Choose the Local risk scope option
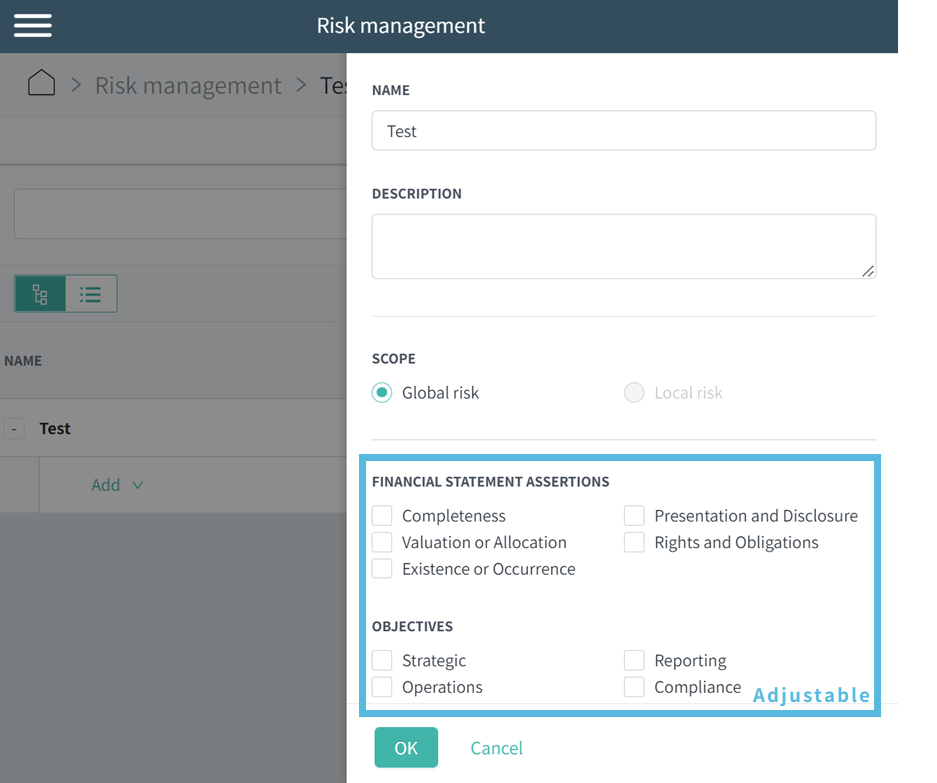 click(x=634, y=393)
